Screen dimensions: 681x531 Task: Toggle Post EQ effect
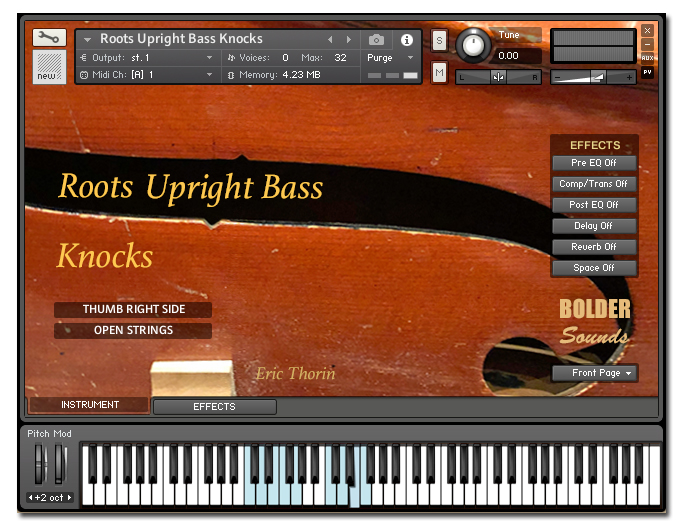[594, 204]
